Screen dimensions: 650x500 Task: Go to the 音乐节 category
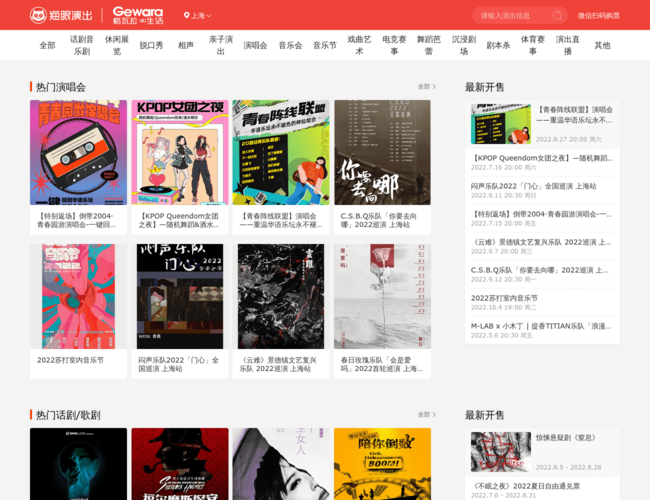coord(324,45)
